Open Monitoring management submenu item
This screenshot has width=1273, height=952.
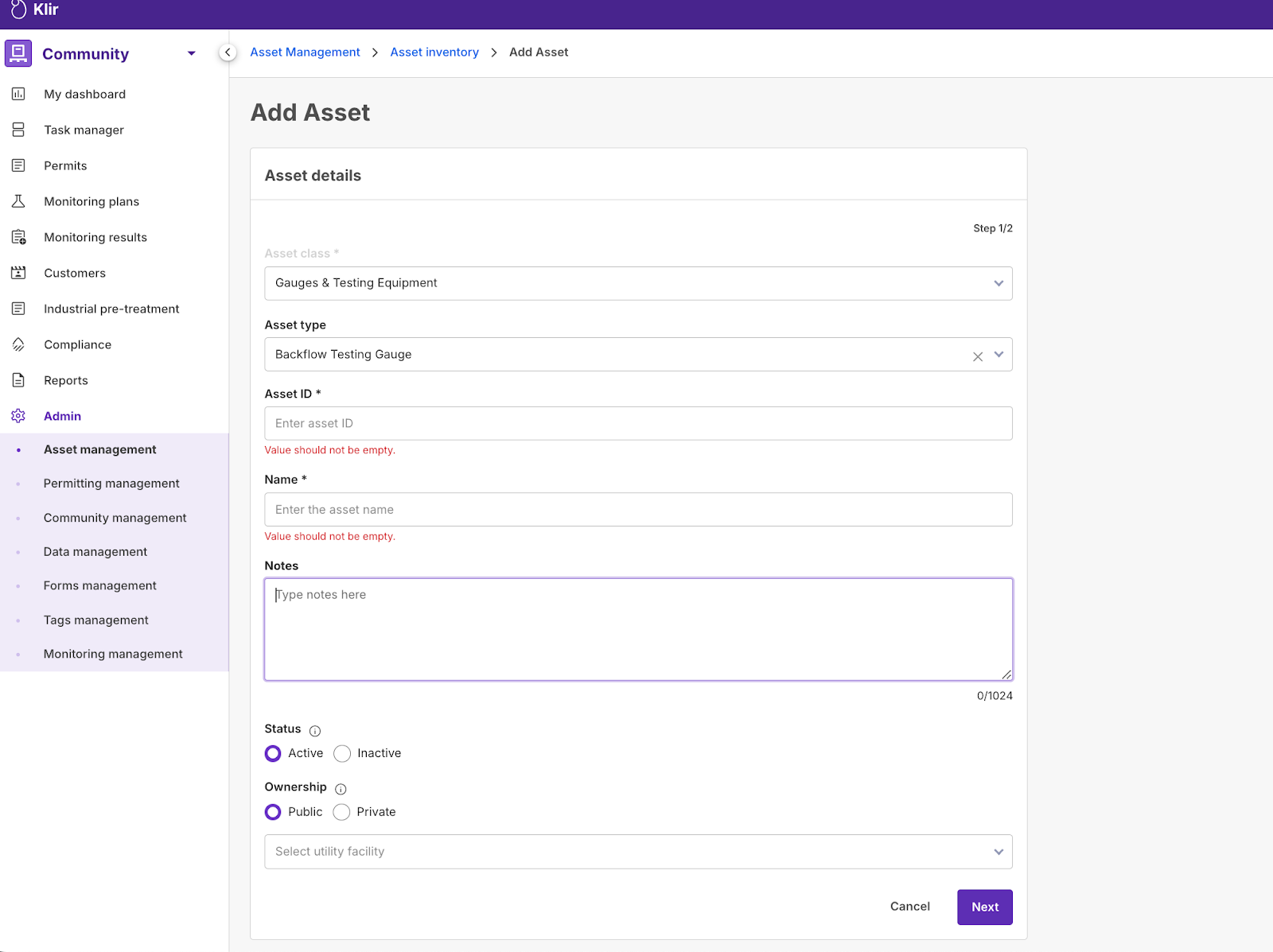point(113,654)
